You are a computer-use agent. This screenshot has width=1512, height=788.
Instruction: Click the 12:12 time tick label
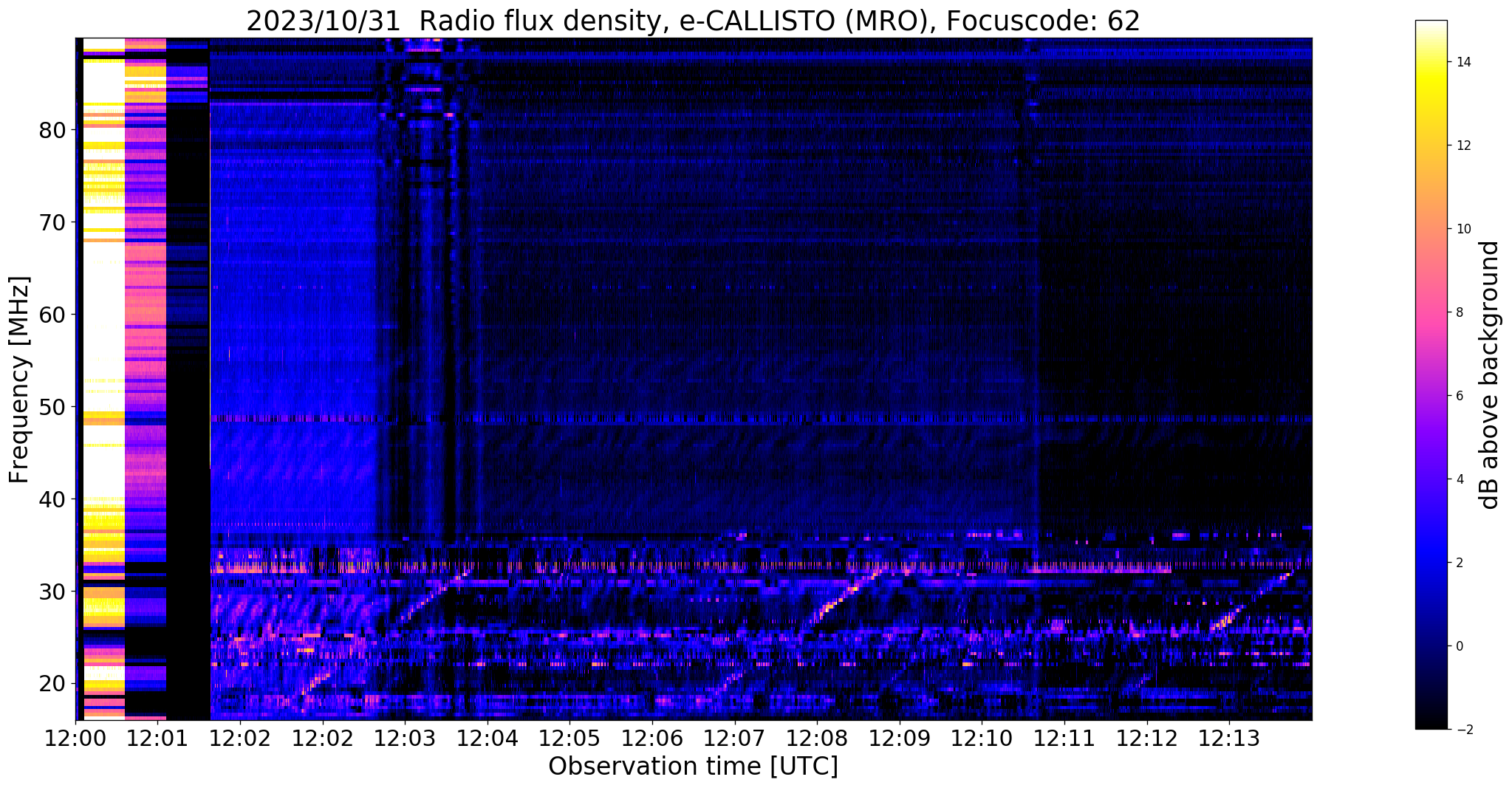point(1147,738)
